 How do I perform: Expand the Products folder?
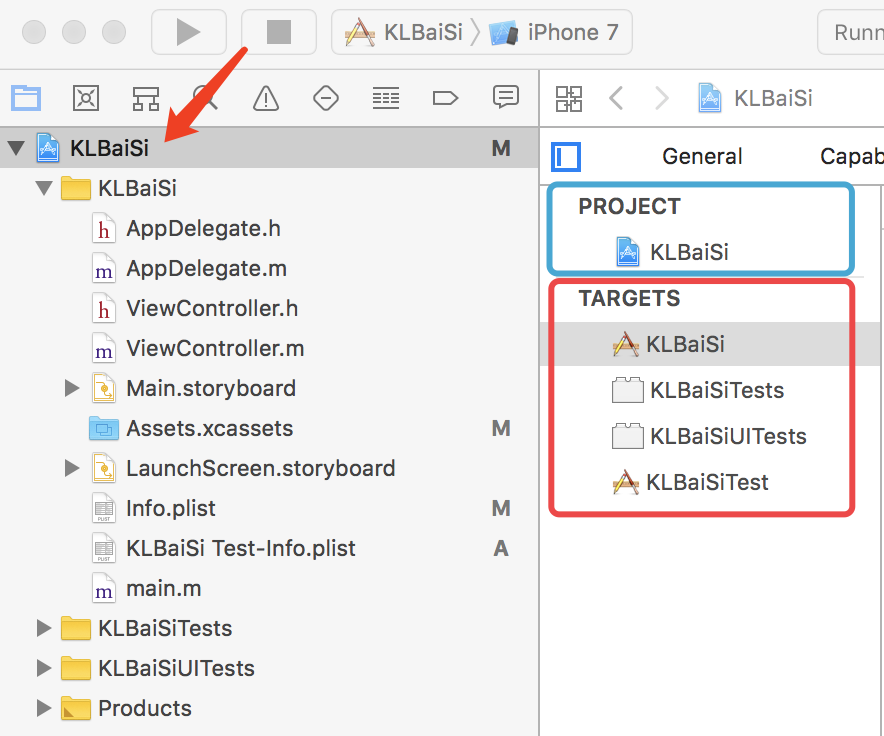[43, 708]
